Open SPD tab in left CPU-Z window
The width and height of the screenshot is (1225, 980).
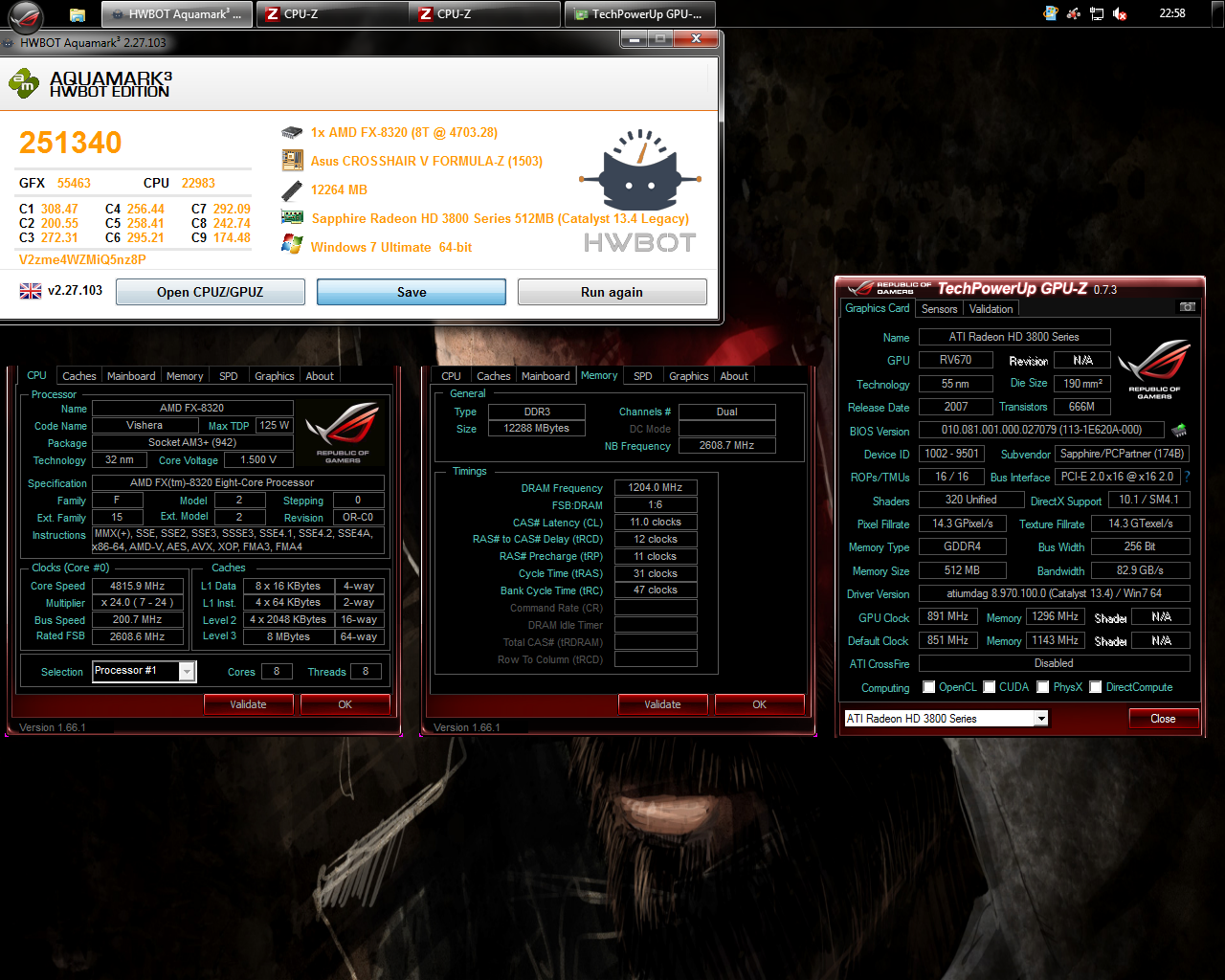tap(228, 376)
